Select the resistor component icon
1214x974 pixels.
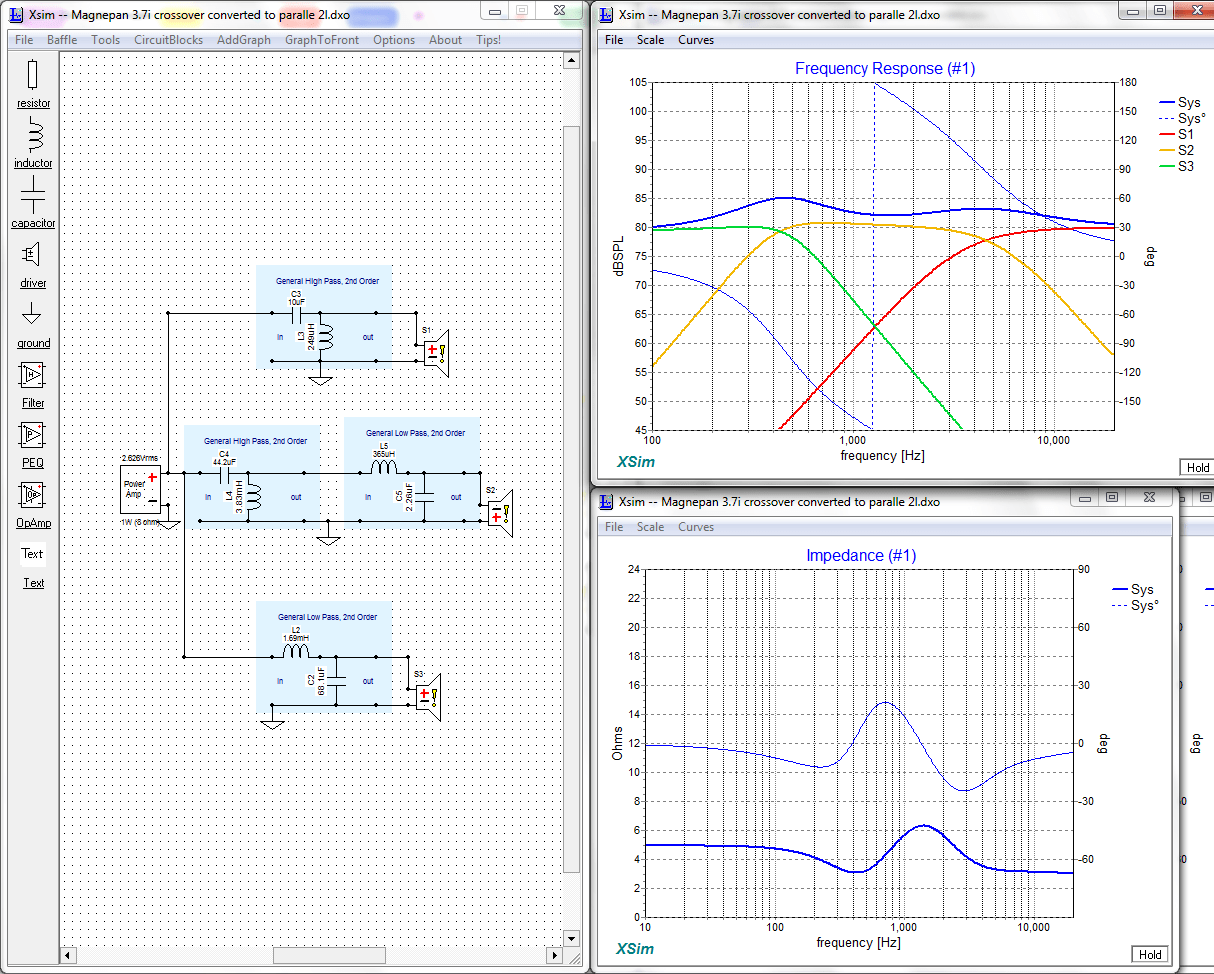click(33, 76)
